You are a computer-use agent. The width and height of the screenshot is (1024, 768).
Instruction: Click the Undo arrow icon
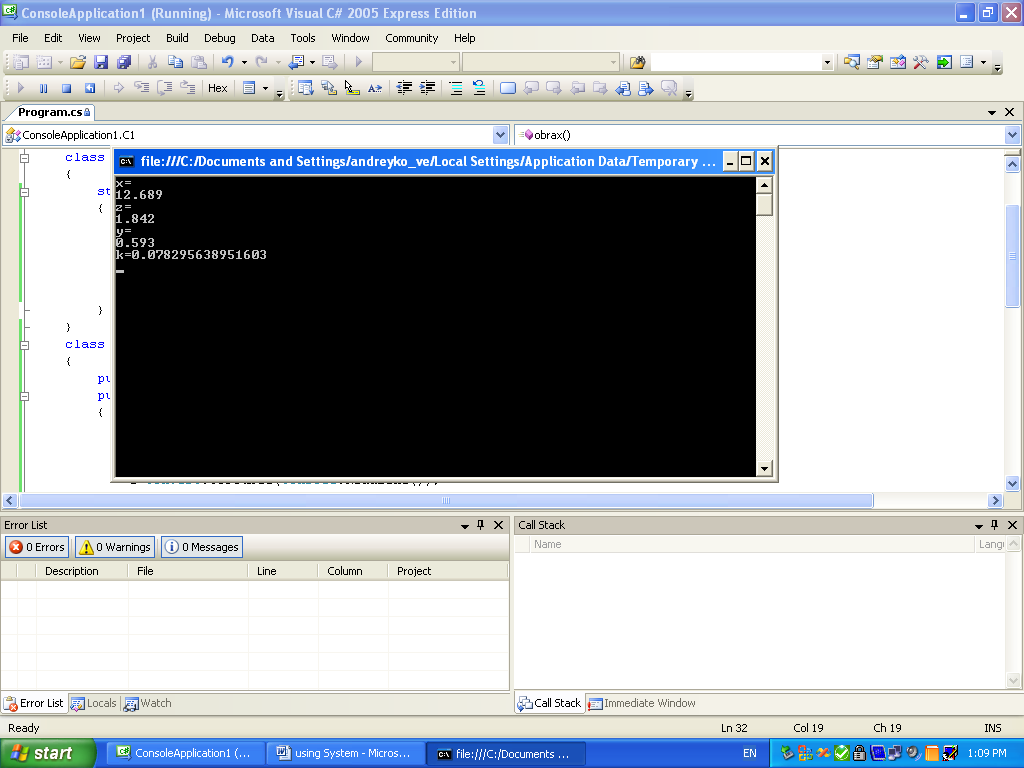[x=228, y=62]
